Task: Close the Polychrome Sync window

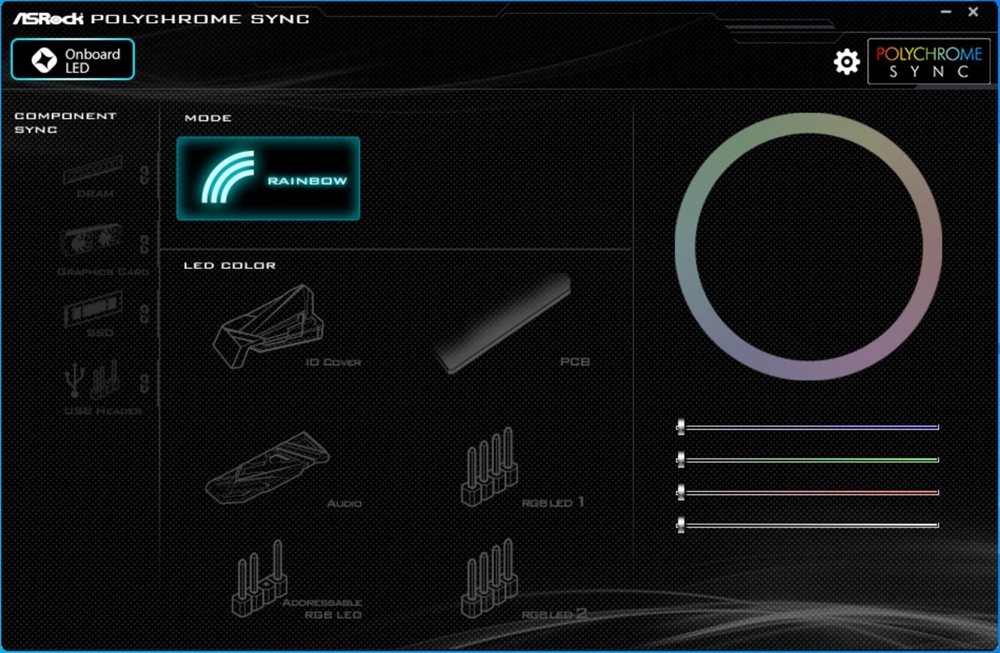Action: pos(973,11)
